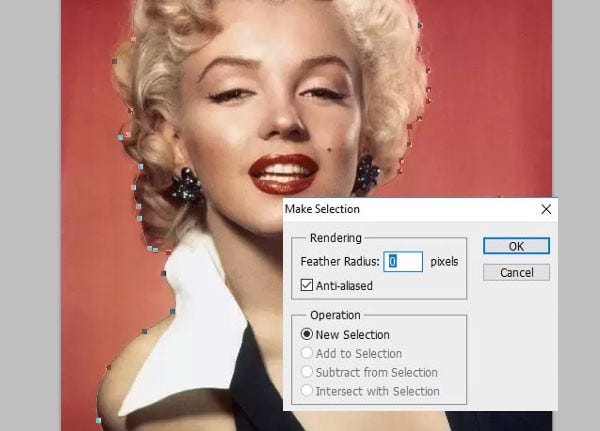Cancel the Make Selection dialog

click(x=516, y=272)
